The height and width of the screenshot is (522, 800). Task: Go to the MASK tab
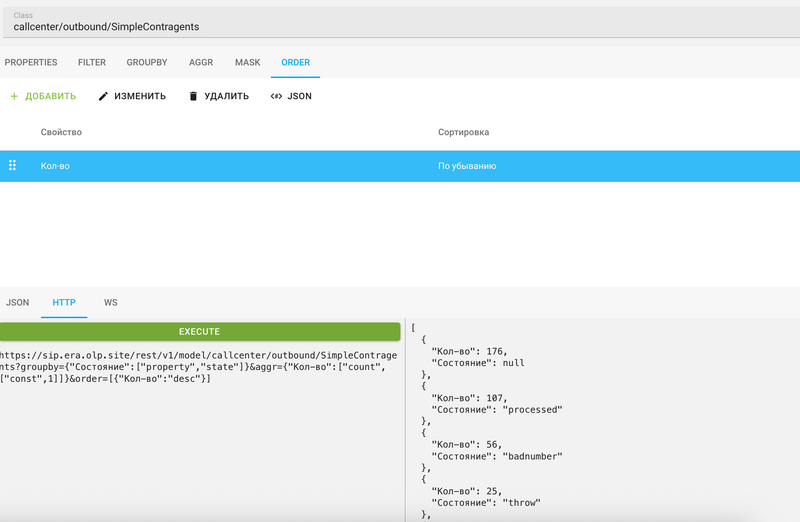(x=247, y=62)
